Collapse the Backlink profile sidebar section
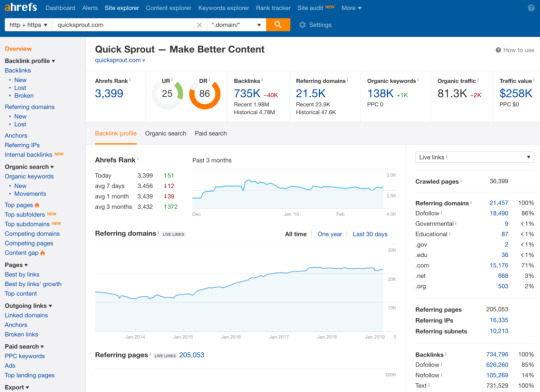The width and height of the screenshot is (540, 392). 30,61
